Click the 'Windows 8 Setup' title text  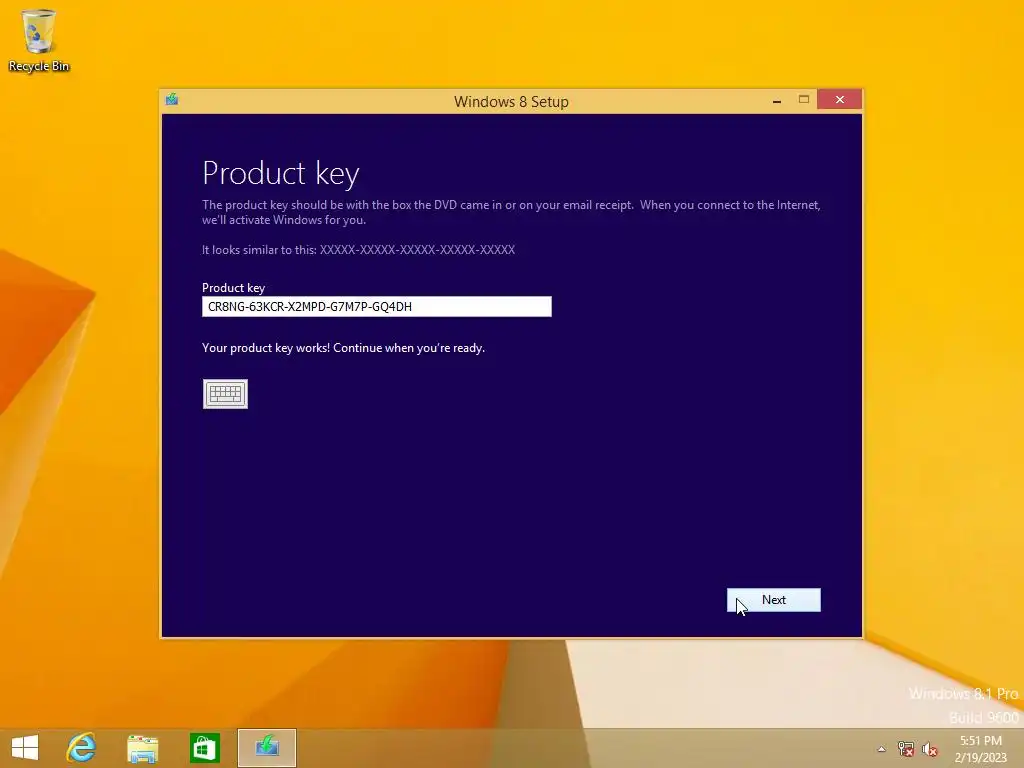coord(511,102)
